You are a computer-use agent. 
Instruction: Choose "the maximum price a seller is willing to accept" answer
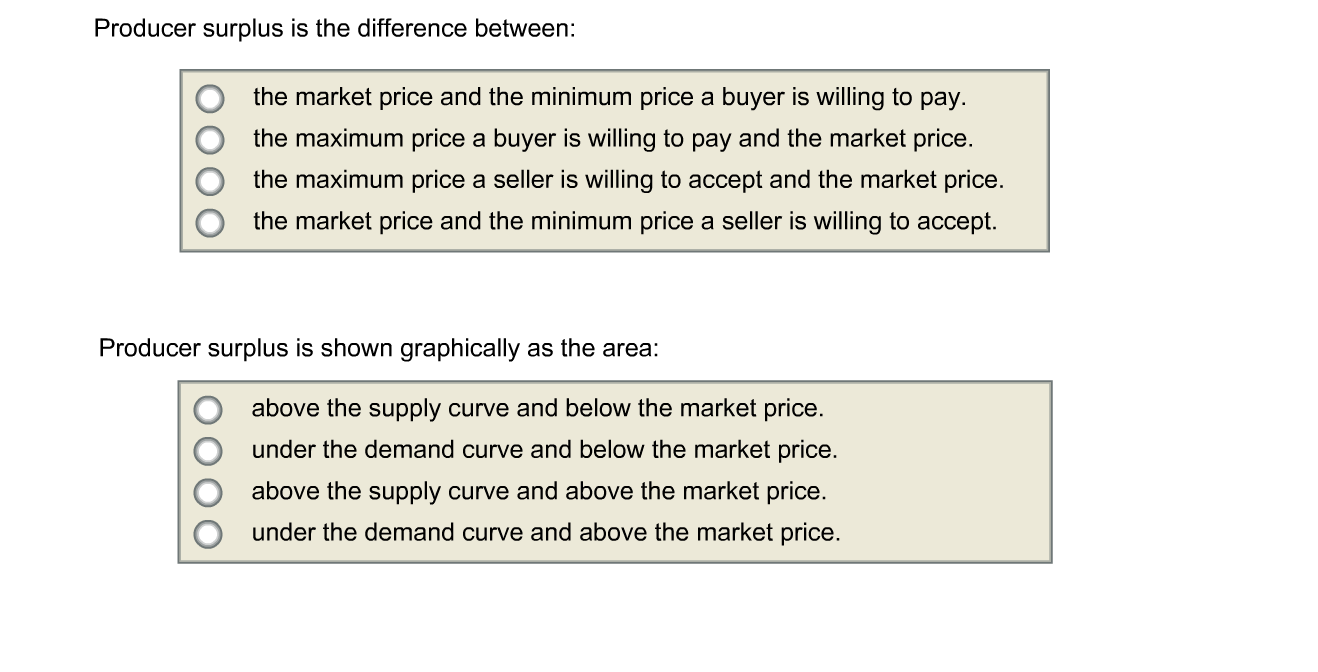208,180
